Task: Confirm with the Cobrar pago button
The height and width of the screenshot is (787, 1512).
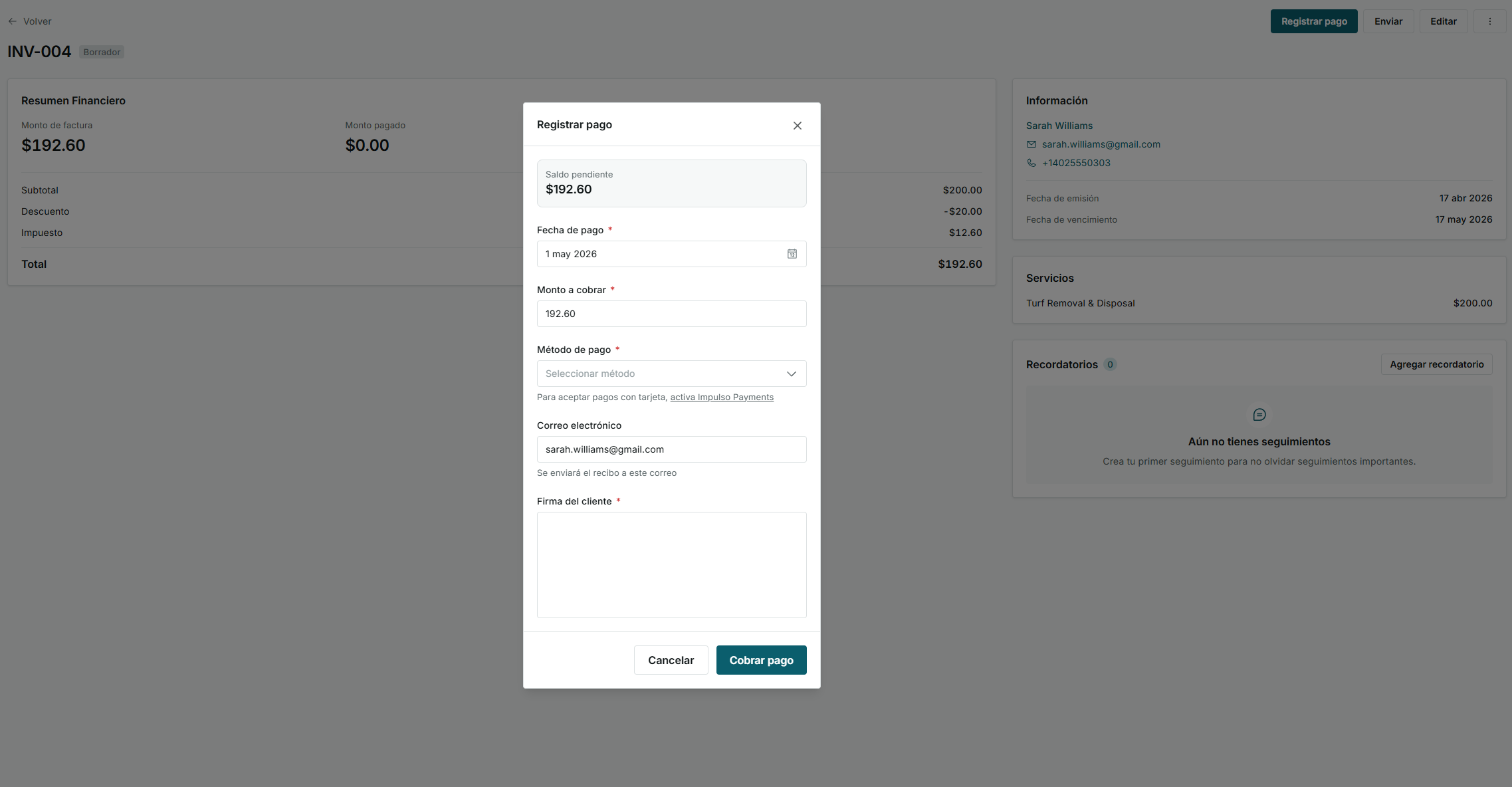Action: (x=761, y=660)
